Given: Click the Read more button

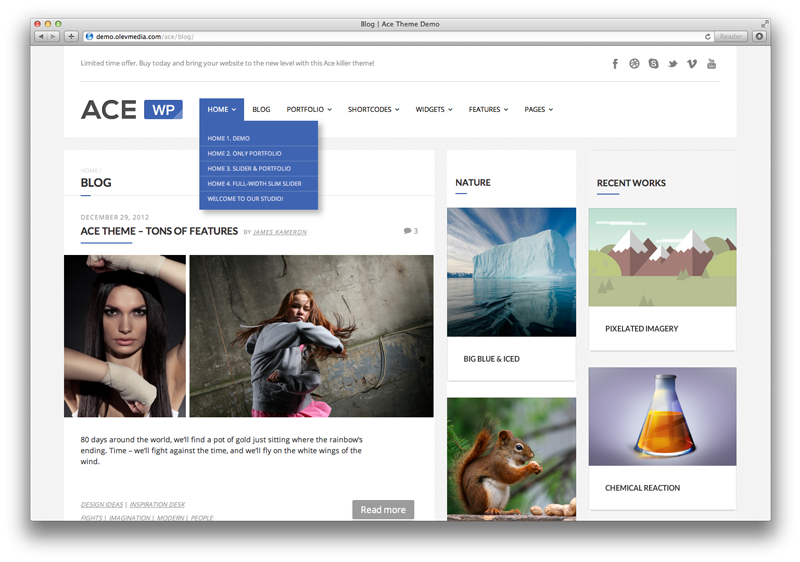Looking at the screenshot, I should [383, 509].
